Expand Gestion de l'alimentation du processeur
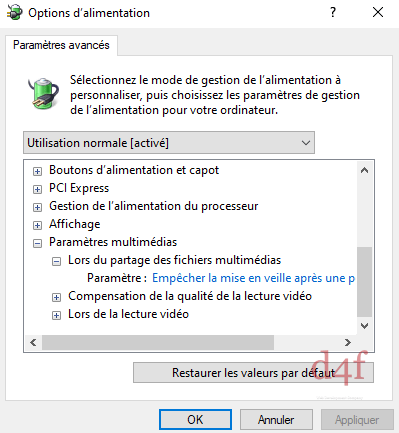399x433 pixels. [37, 207]
